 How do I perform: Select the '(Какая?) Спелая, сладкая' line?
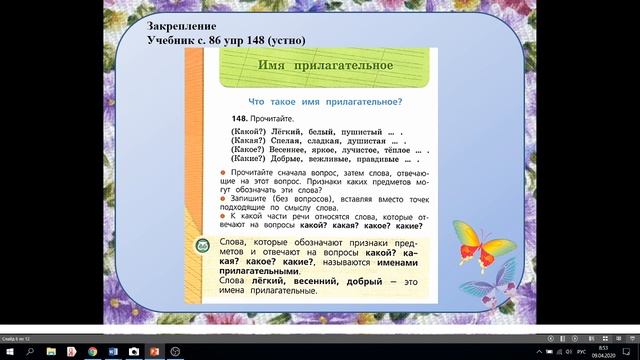[318, 141]
